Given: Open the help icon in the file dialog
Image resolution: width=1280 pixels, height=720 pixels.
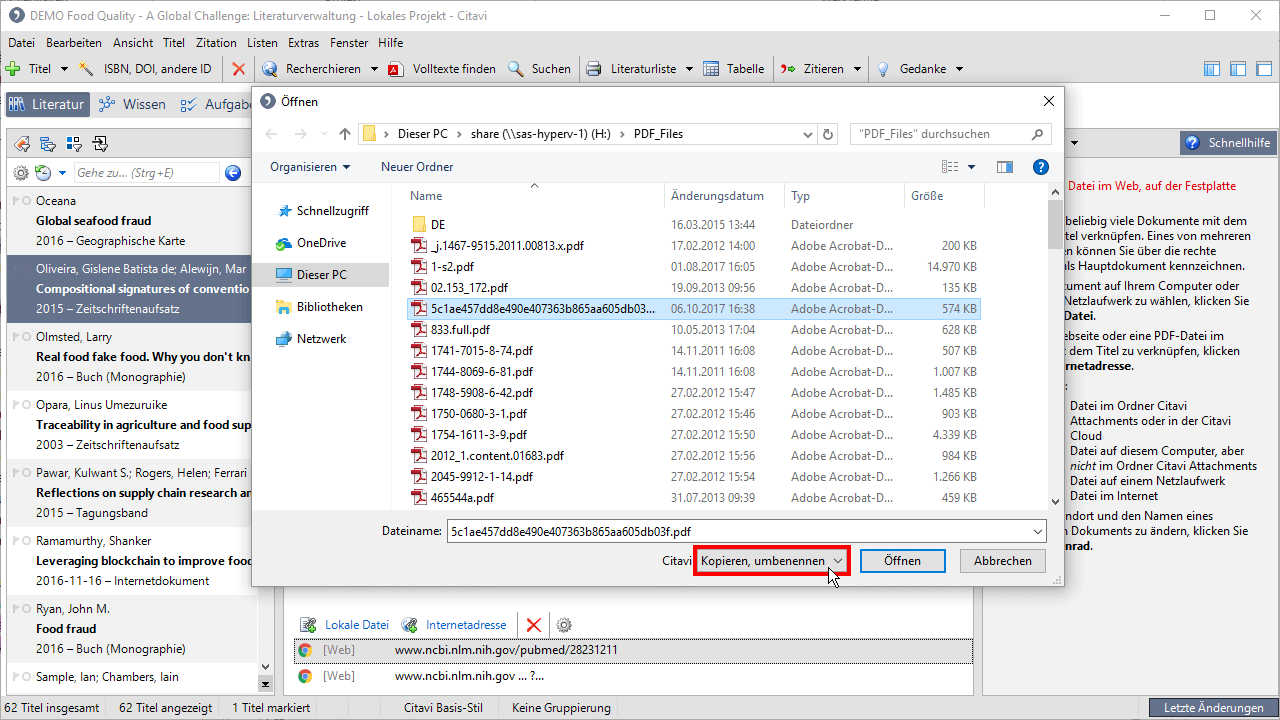Looking at the screenshot, I should coord(1040,167).
